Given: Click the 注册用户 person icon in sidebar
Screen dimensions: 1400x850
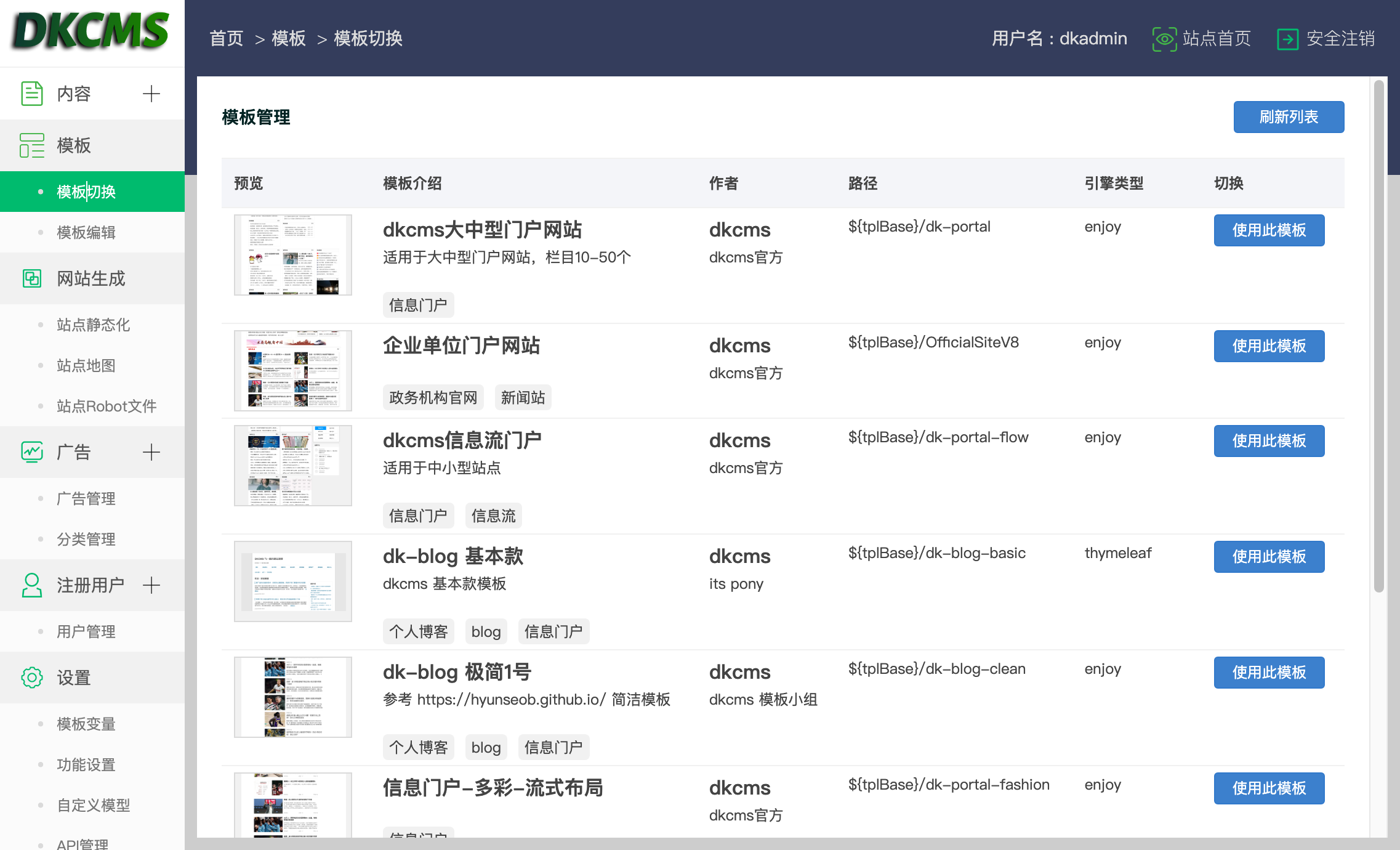Looking at the screenshot, I should tap(32, 585).
